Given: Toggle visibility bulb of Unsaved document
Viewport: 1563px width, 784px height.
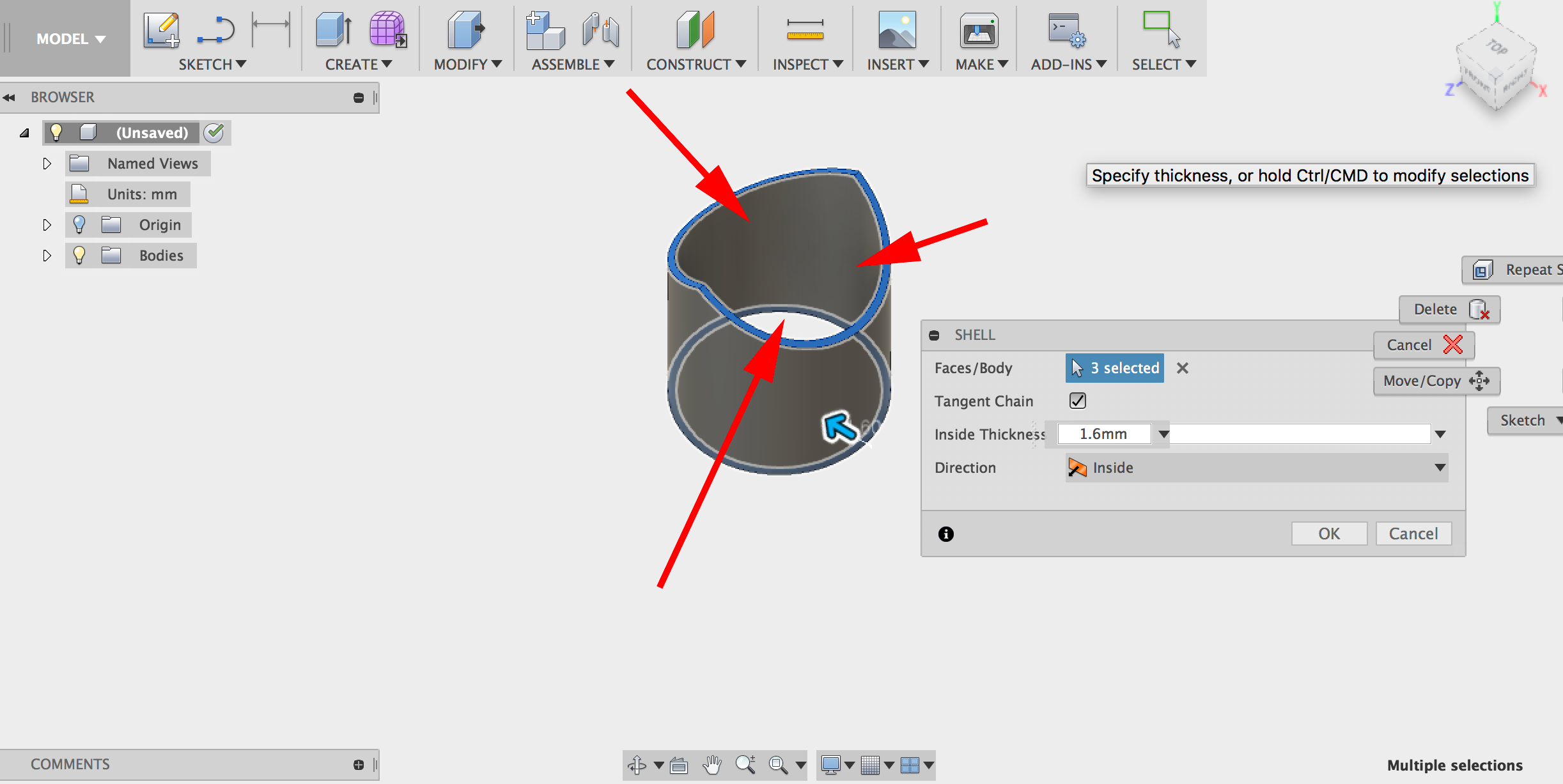Looking at the screenshot, I should [x=56, y=132].
